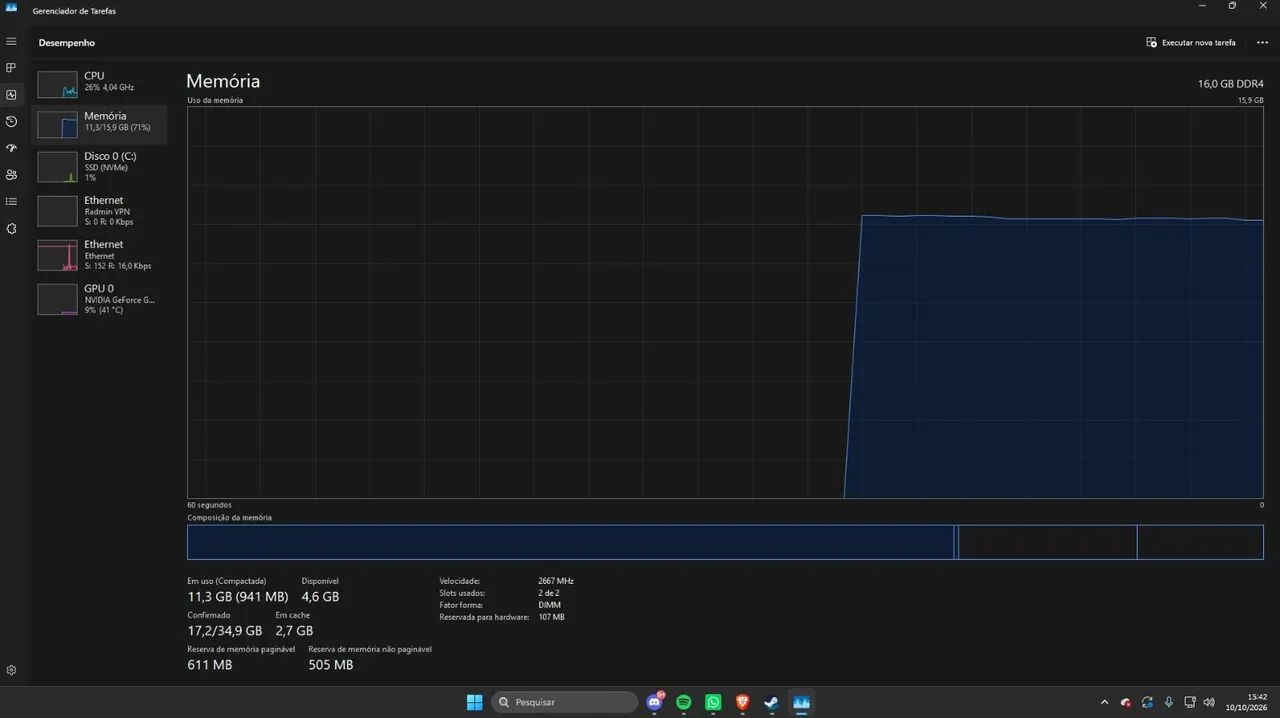Click the 2,7 GB Em cache value
1280x718 pixels.
(294, 631)
